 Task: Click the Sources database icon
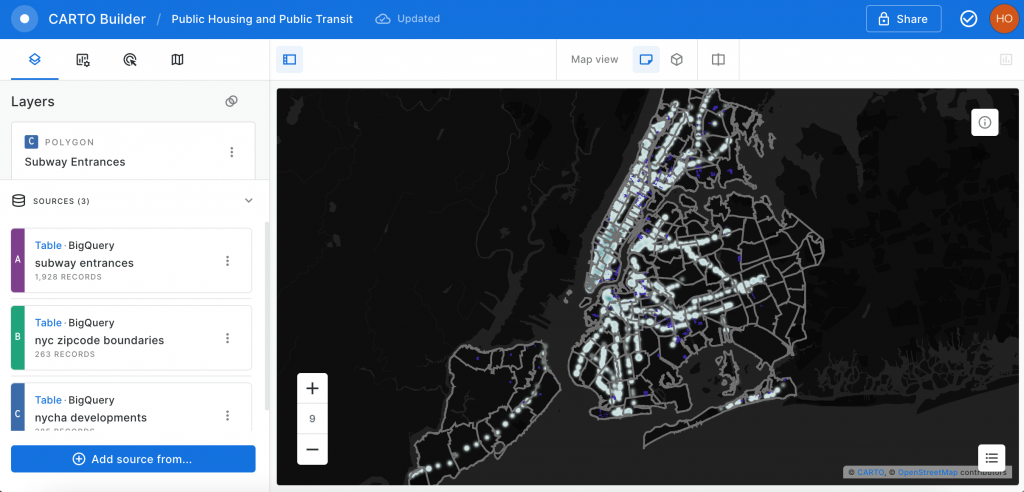[x=19, y=201]
